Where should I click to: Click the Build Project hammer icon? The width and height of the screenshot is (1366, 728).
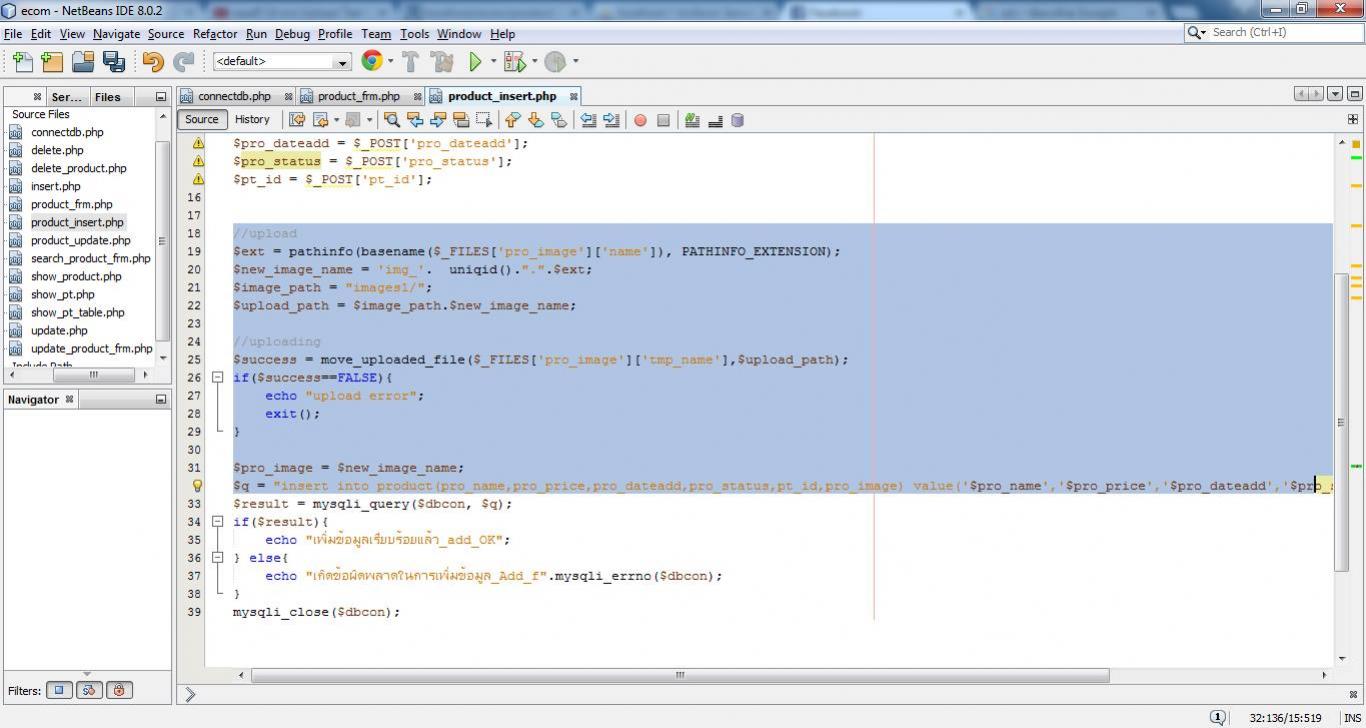tap(410, 62)
